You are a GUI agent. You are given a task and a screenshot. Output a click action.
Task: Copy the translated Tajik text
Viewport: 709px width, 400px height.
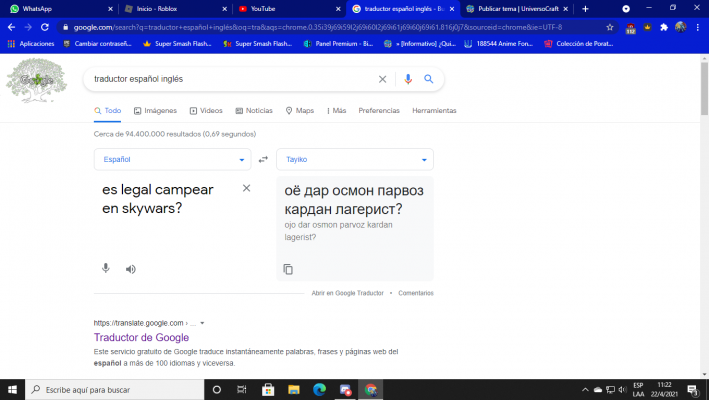(288, 269)
